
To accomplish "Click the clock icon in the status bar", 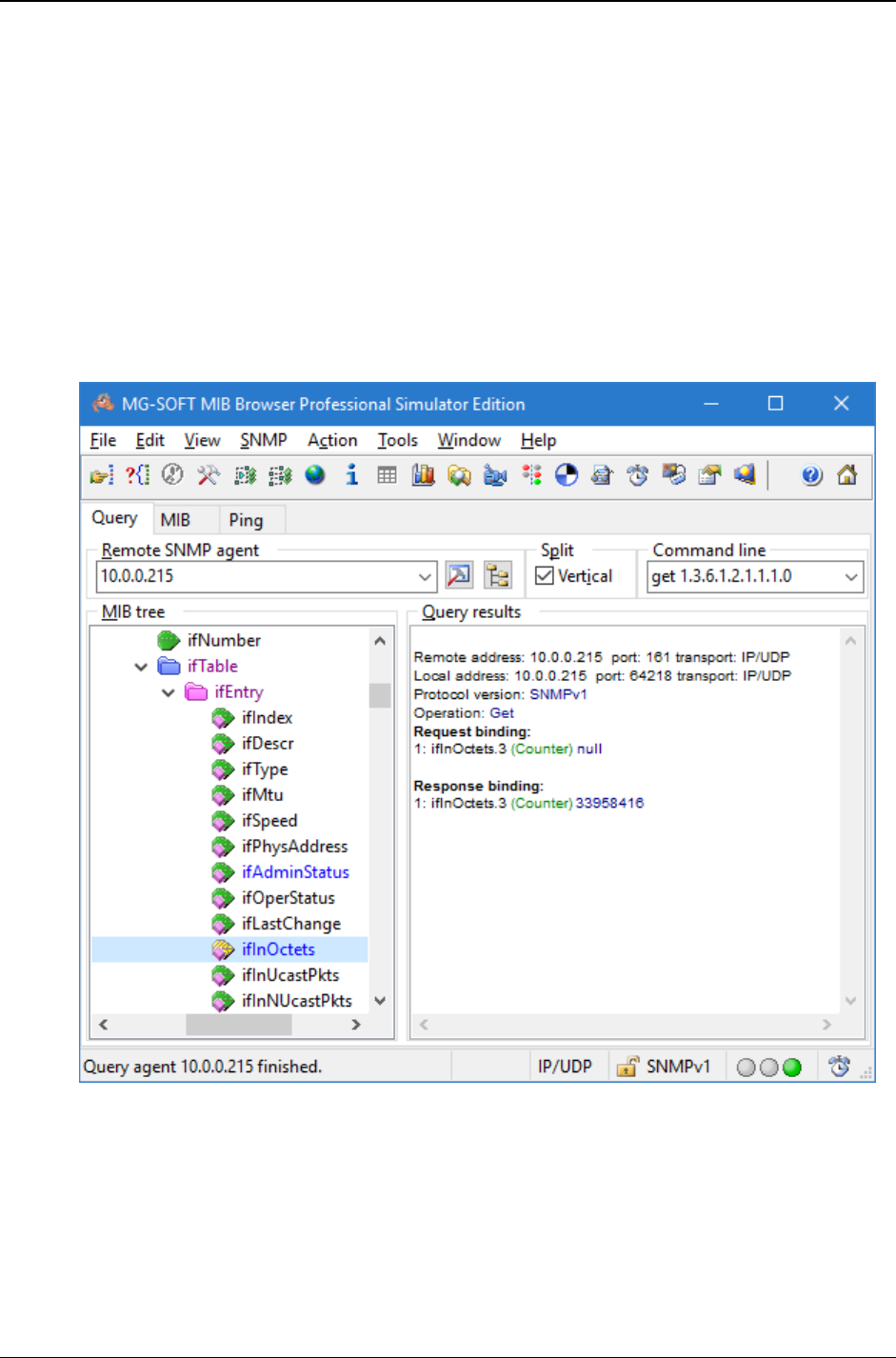I will click(x=839, y=1067).
